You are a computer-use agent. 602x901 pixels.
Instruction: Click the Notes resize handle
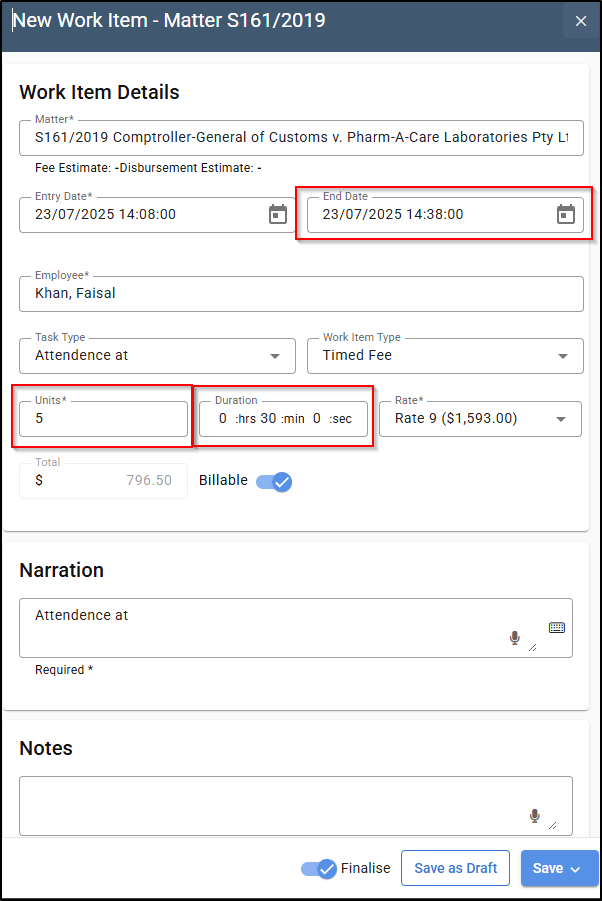pyautogui.click(x=553, y=826)
